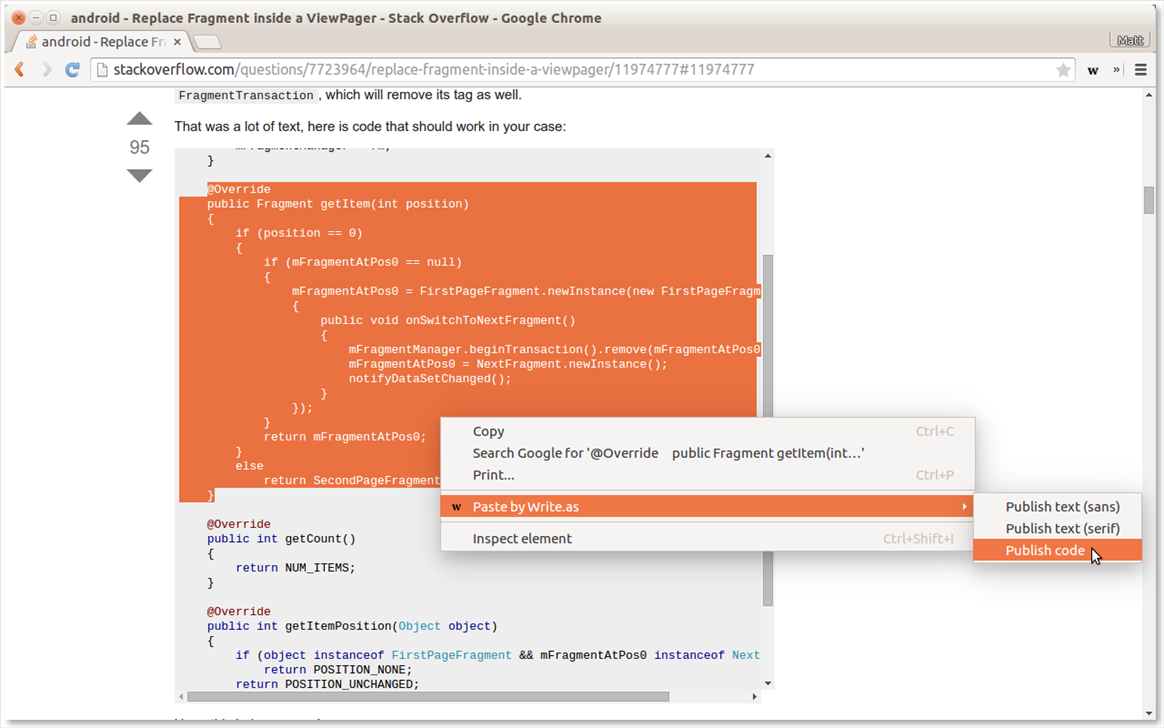Click the Write.as extension icon in toolbar
Image resolution: width=1164 pixels, height=728 pixels.
1093,70
